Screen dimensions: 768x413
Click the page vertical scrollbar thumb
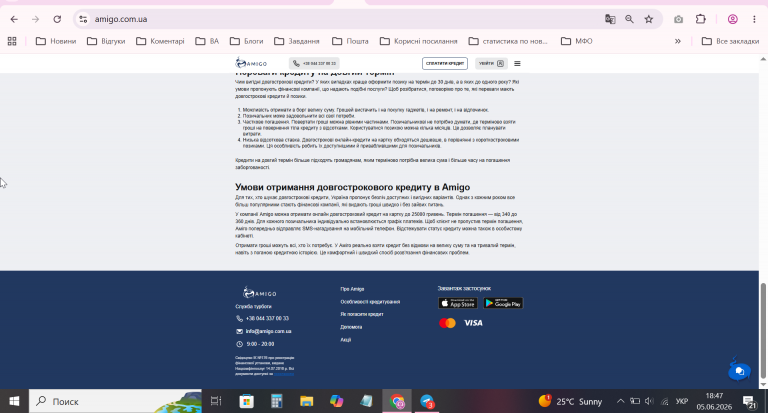click(x=763, y=331)
